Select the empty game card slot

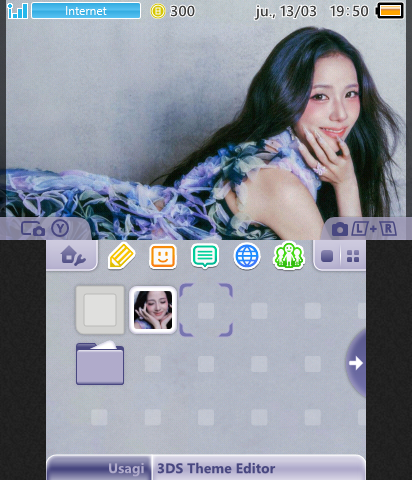click(100, 310)
